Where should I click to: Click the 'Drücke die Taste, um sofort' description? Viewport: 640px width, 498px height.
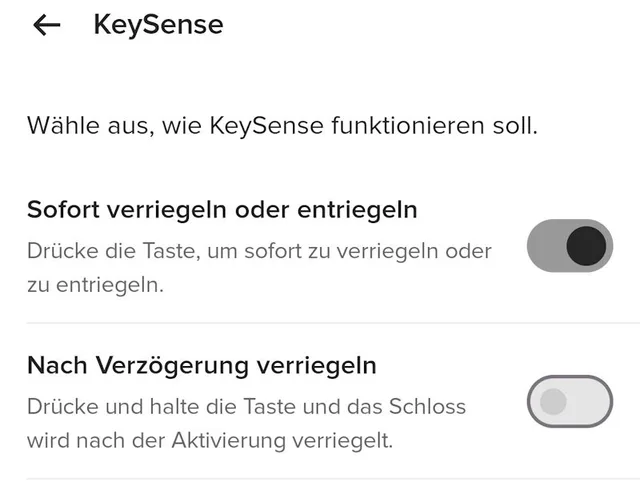(259, 250)
